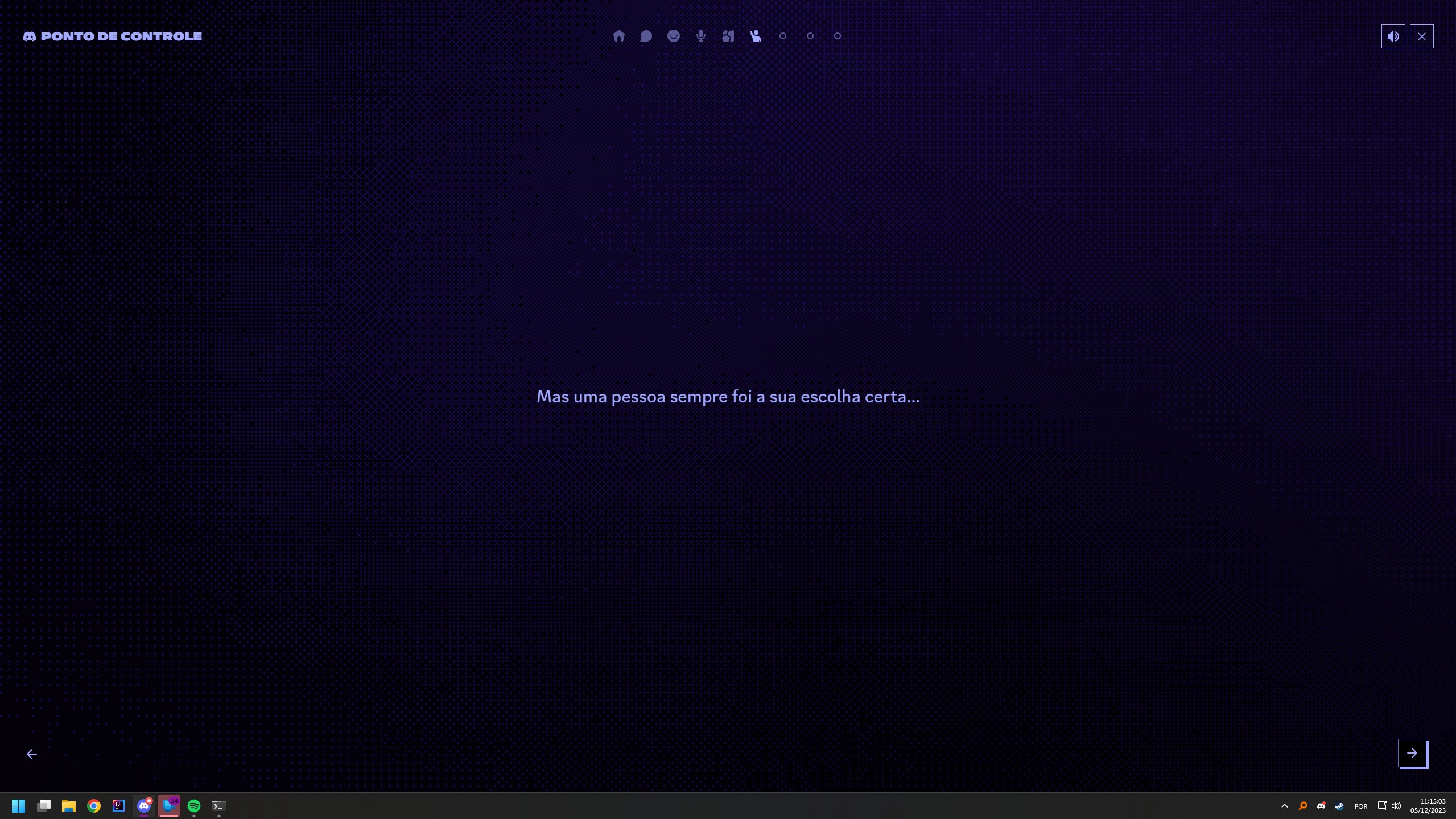View the emoji recap section
The height and width of the screenshot is (819, 1456).
[673, 35]
